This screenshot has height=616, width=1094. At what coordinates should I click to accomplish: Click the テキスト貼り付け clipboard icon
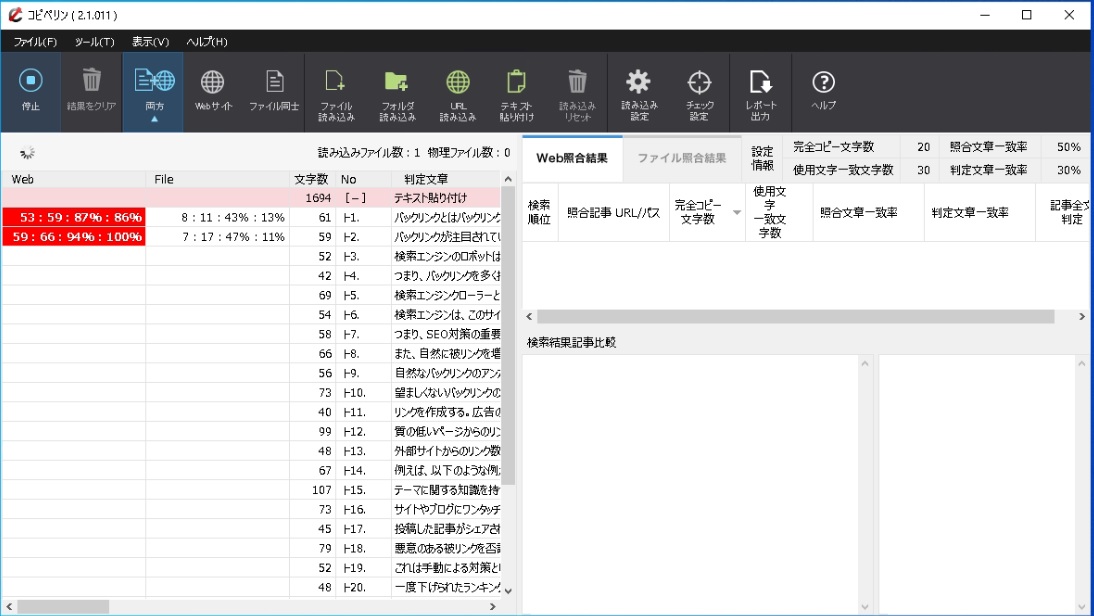point(516,82)
